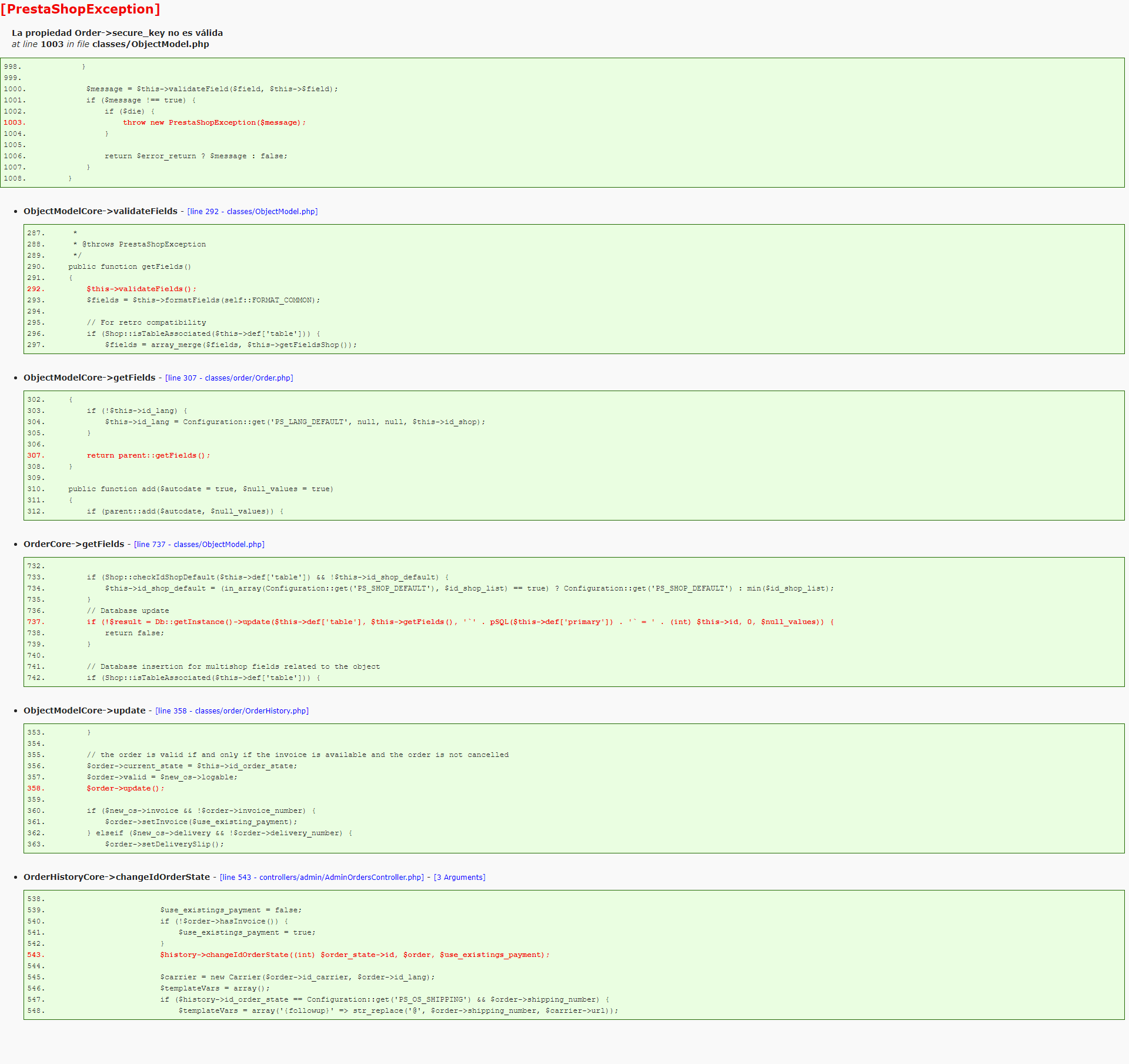This screenshot has height=1064, width=1129.
Task: Click '$use_existings_payment = false;' line
Action: tap(231, 910)
